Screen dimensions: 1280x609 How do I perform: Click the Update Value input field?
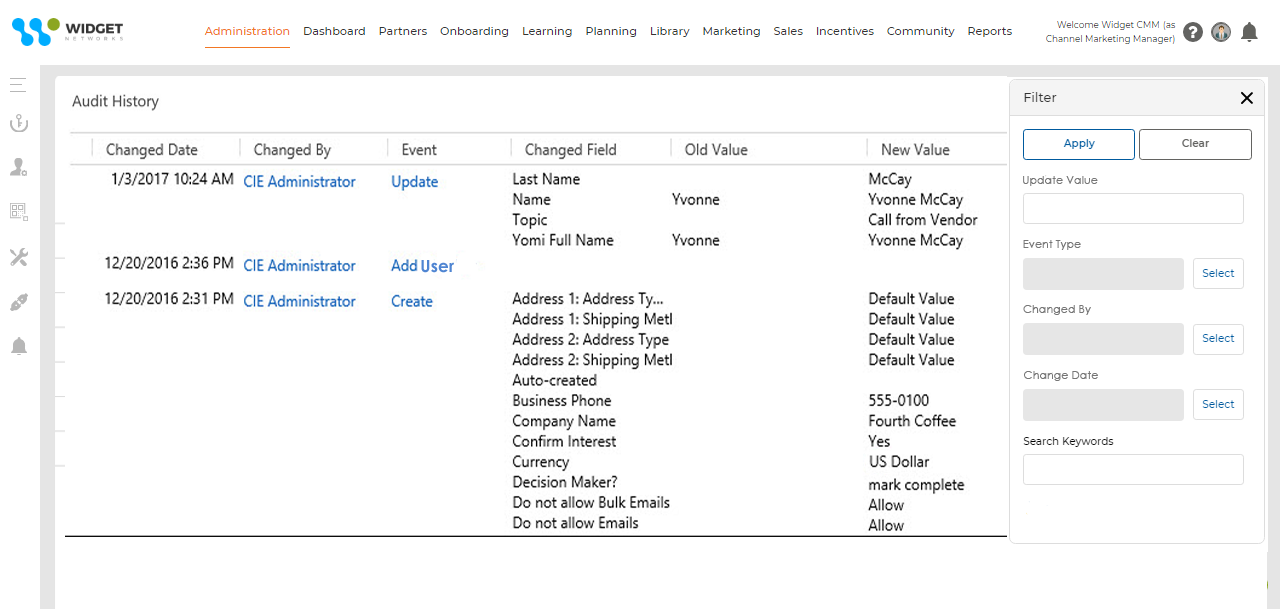click(1133, 209)
